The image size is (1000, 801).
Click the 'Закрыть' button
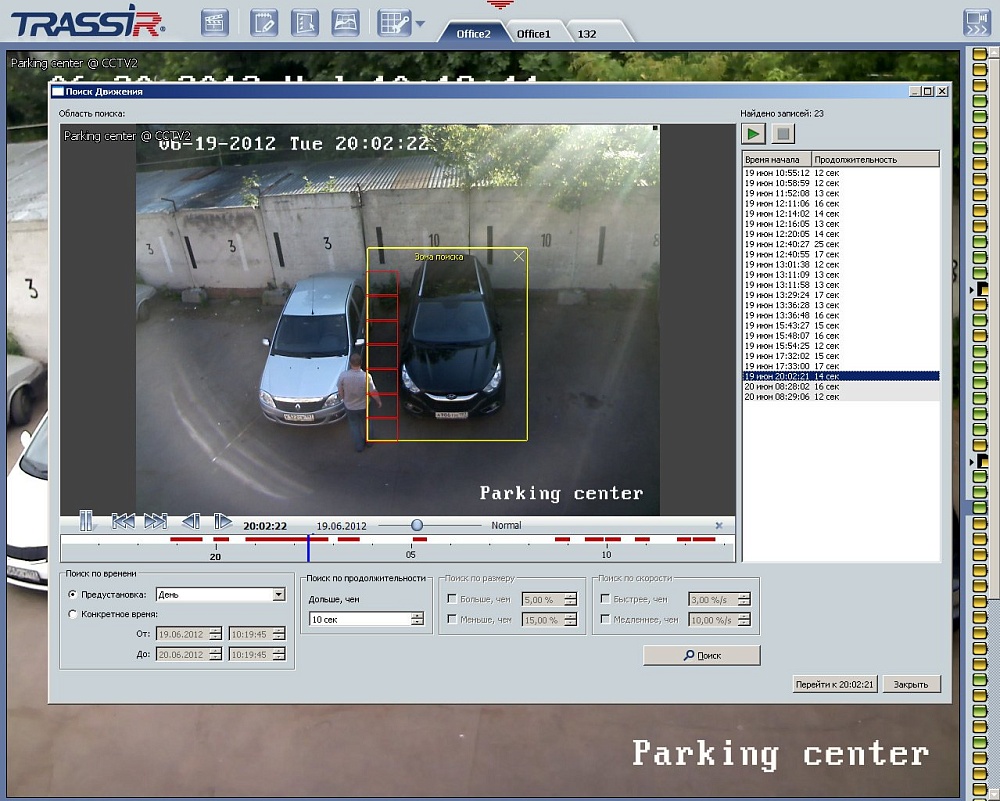coord(911,684)
